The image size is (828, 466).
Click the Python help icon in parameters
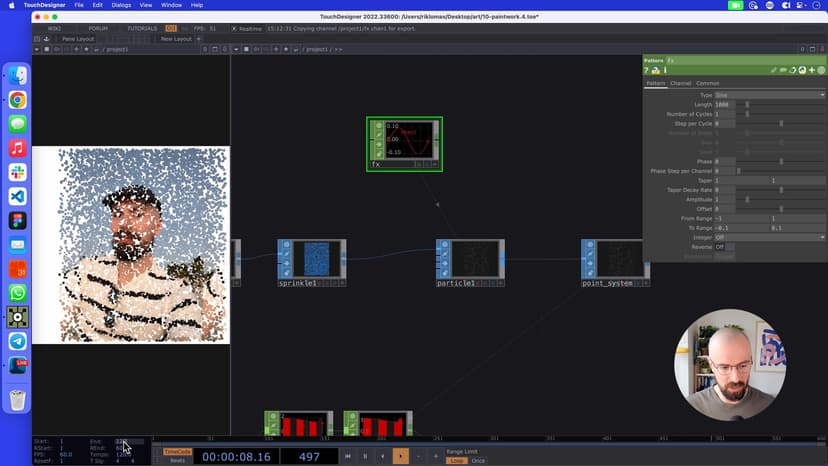pyautogui.click(x=654, y=71)
